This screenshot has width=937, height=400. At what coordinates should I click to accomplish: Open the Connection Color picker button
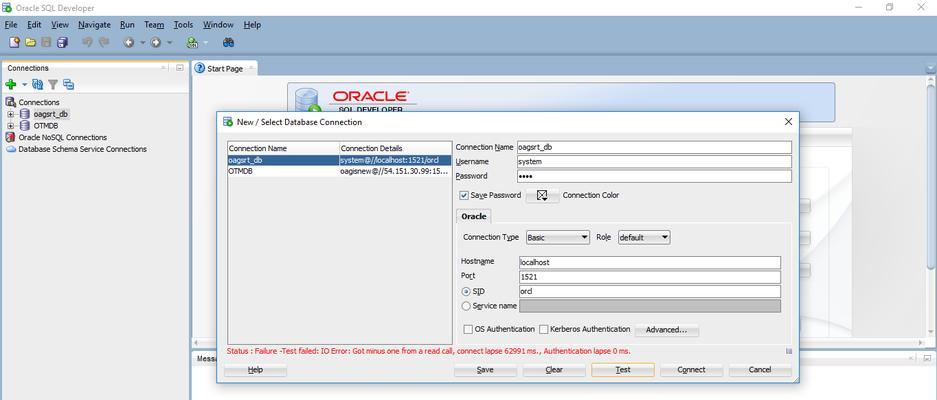[x=543, y=196]
